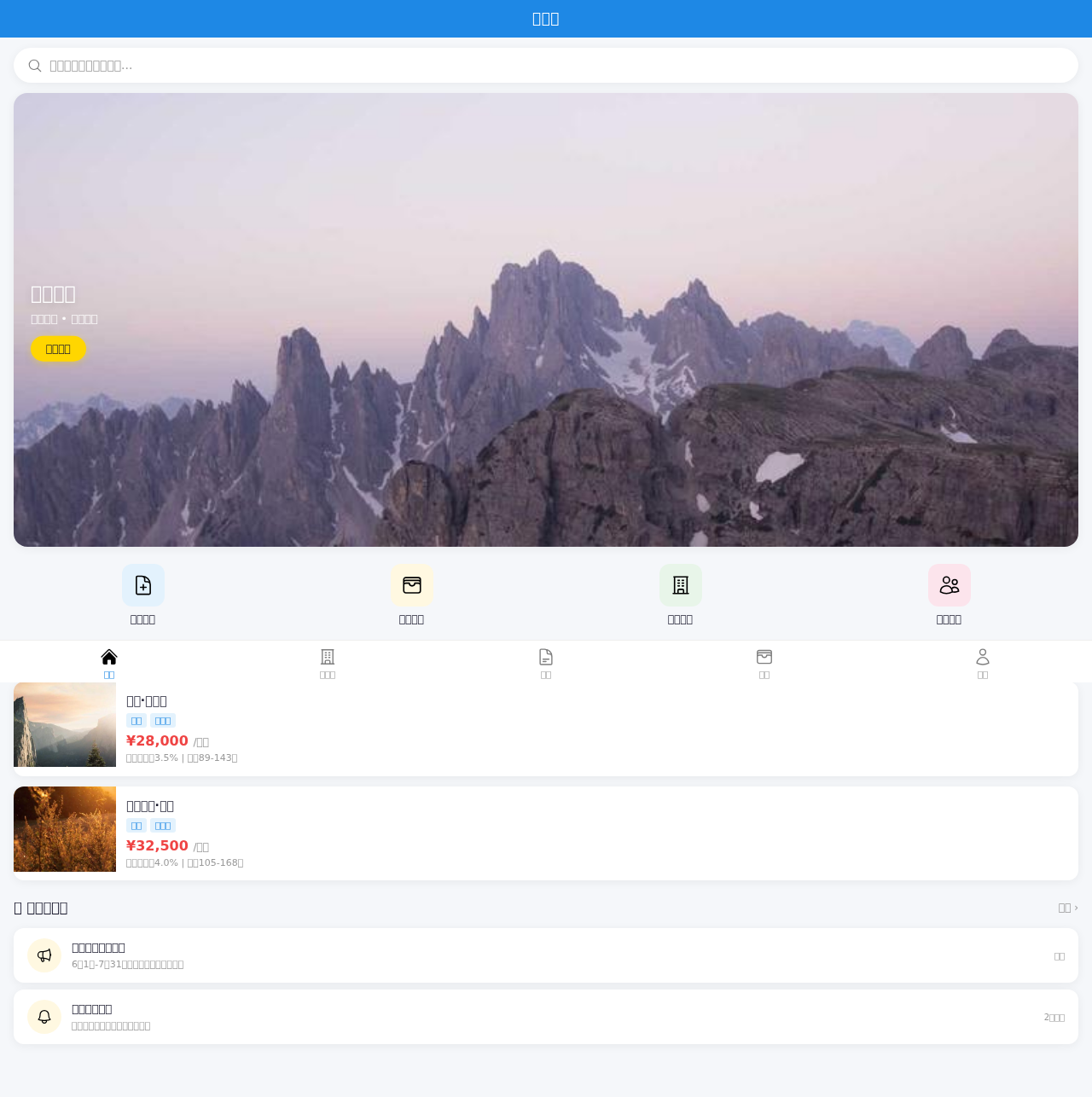Click the bell notification icon
This screenshot has height=1097, width=1092.
44,1017
